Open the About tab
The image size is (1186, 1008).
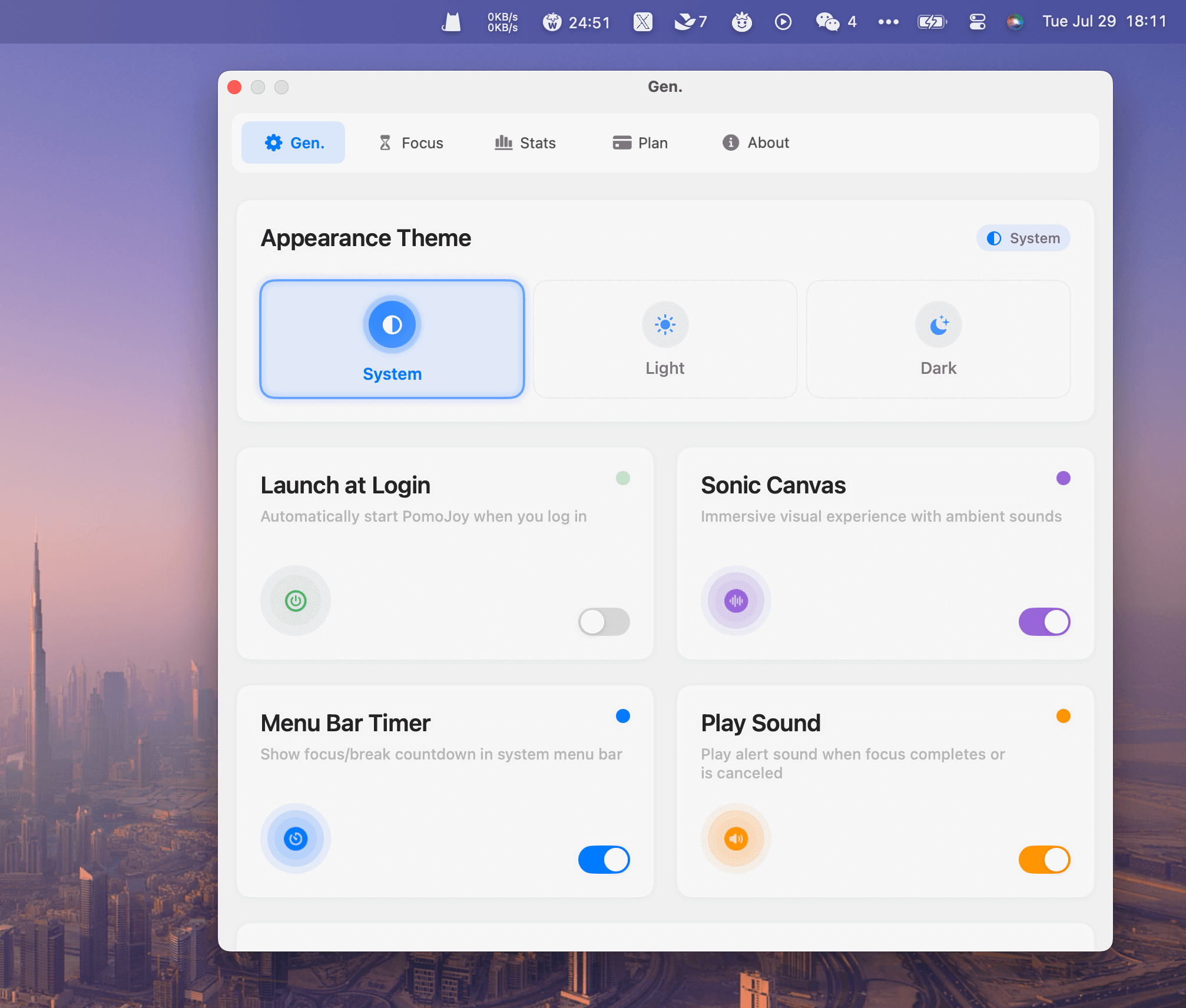point(756,142)
